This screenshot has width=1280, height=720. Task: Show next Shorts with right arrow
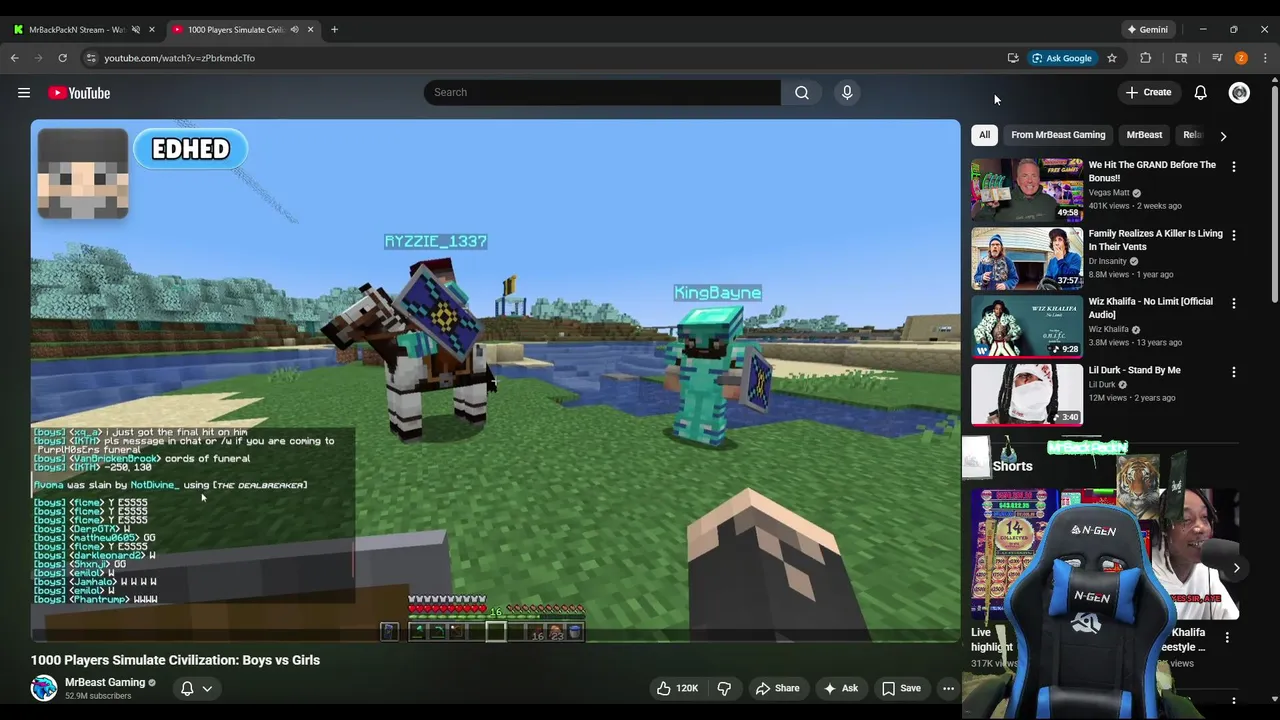click(1236, 568)
